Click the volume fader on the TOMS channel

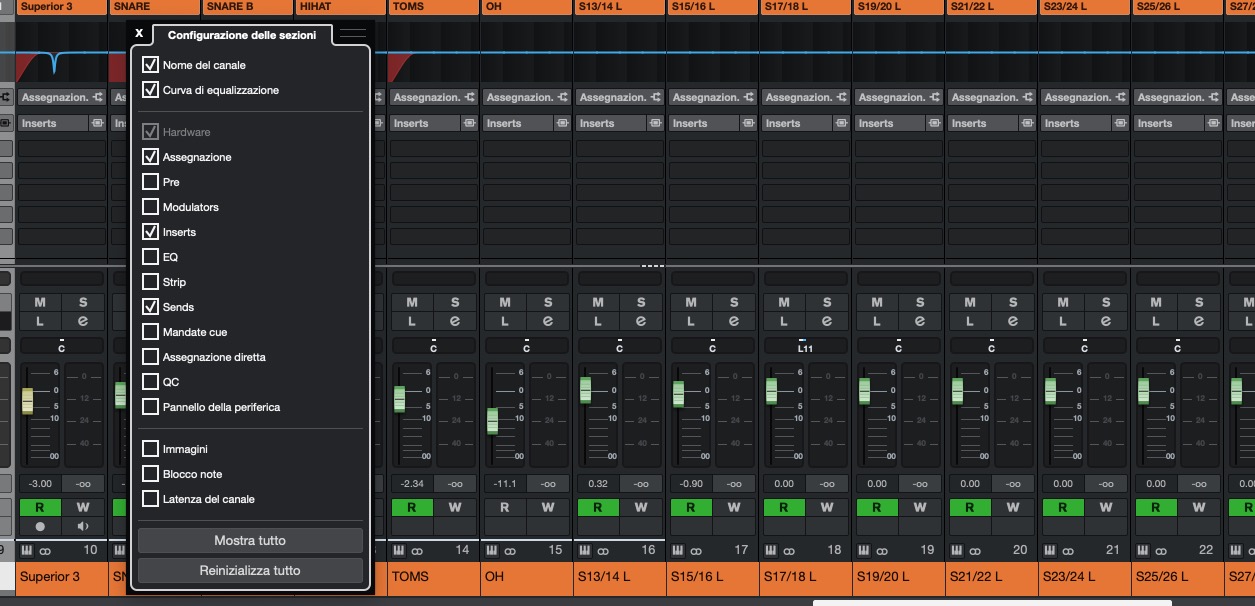399,400
